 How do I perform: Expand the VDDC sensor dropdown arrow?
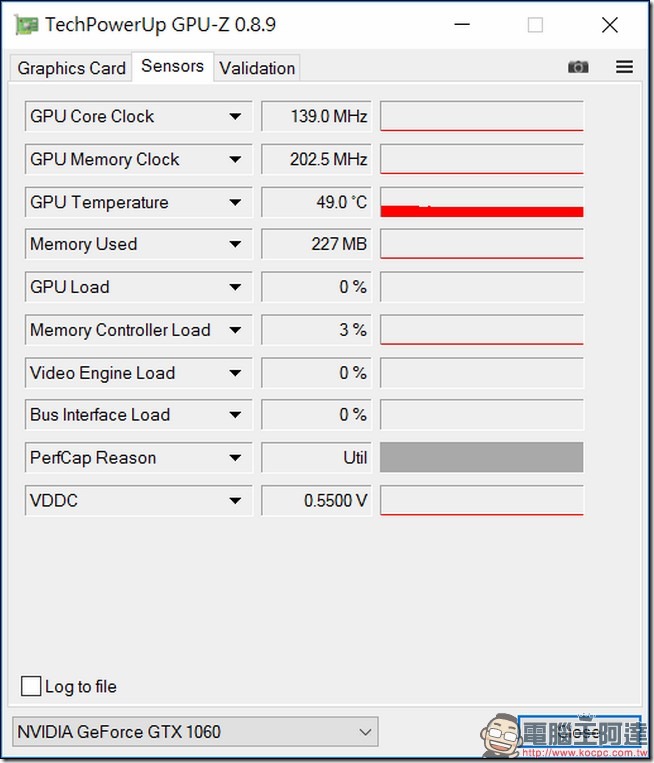[235, 501]
